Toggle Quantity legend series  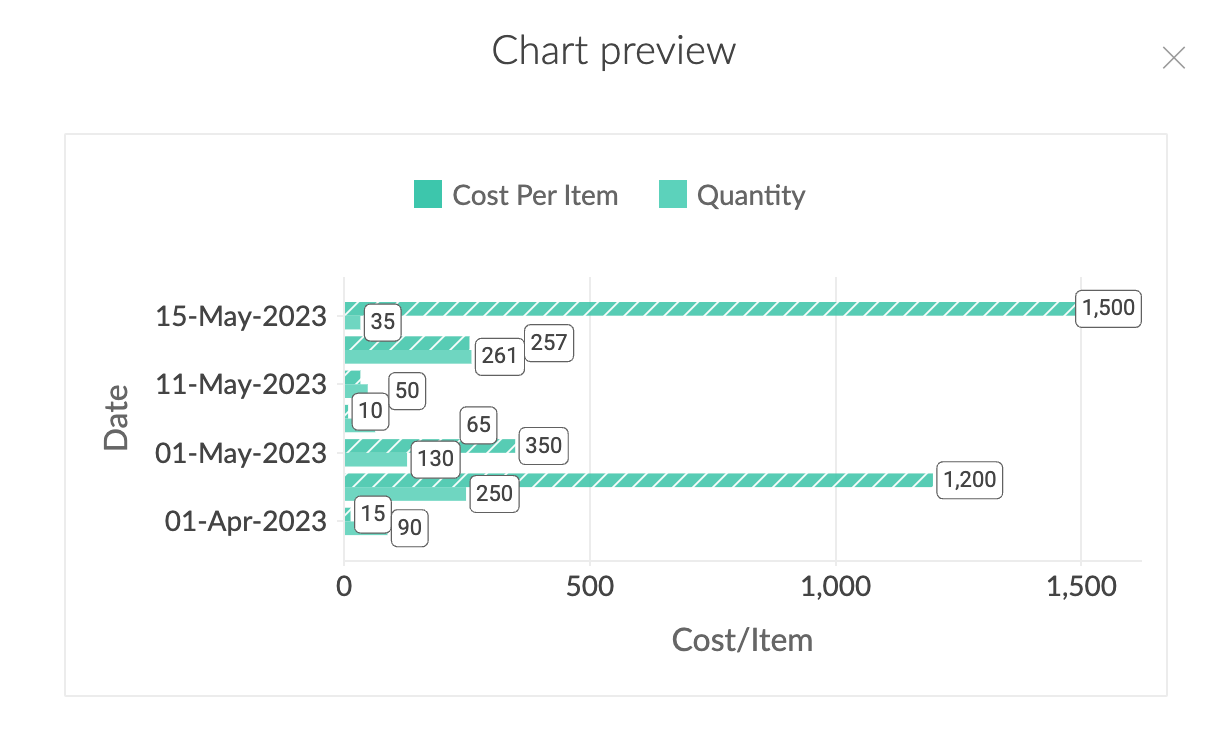click(x=732, y=195)
